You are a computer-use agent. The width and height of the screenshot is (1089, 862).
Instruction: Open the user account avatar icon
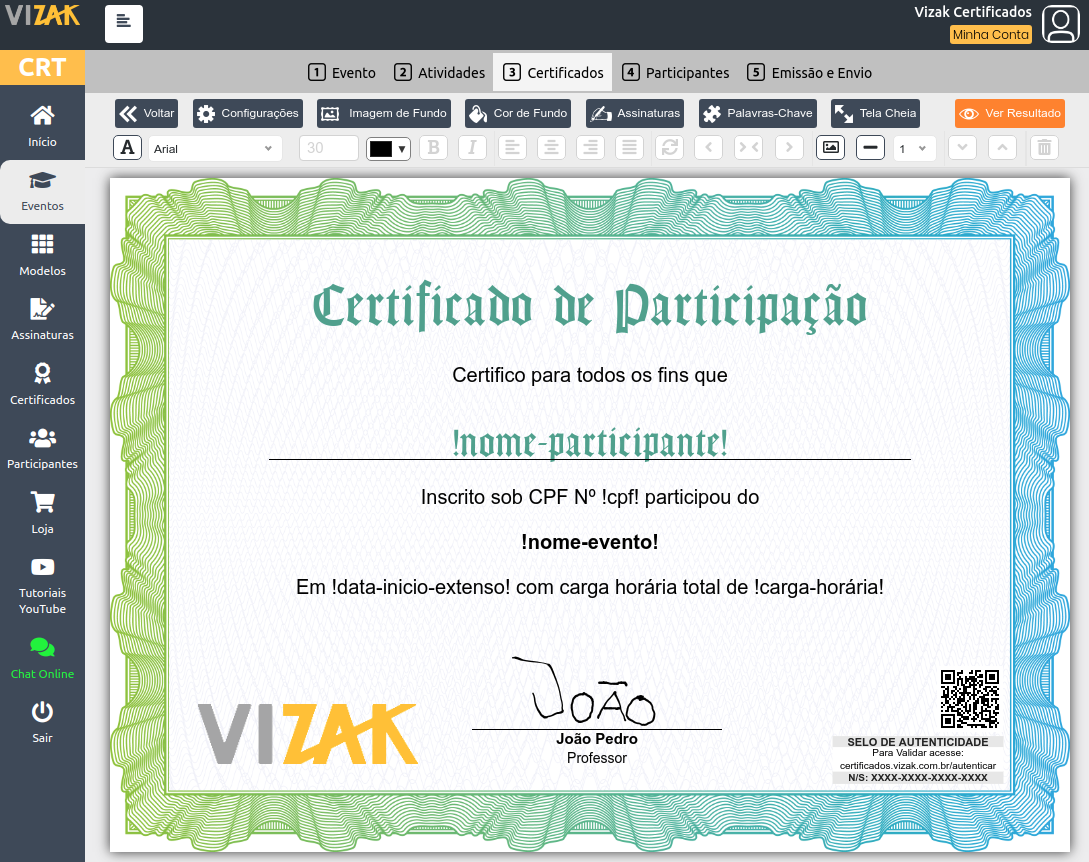[1061, 24]
